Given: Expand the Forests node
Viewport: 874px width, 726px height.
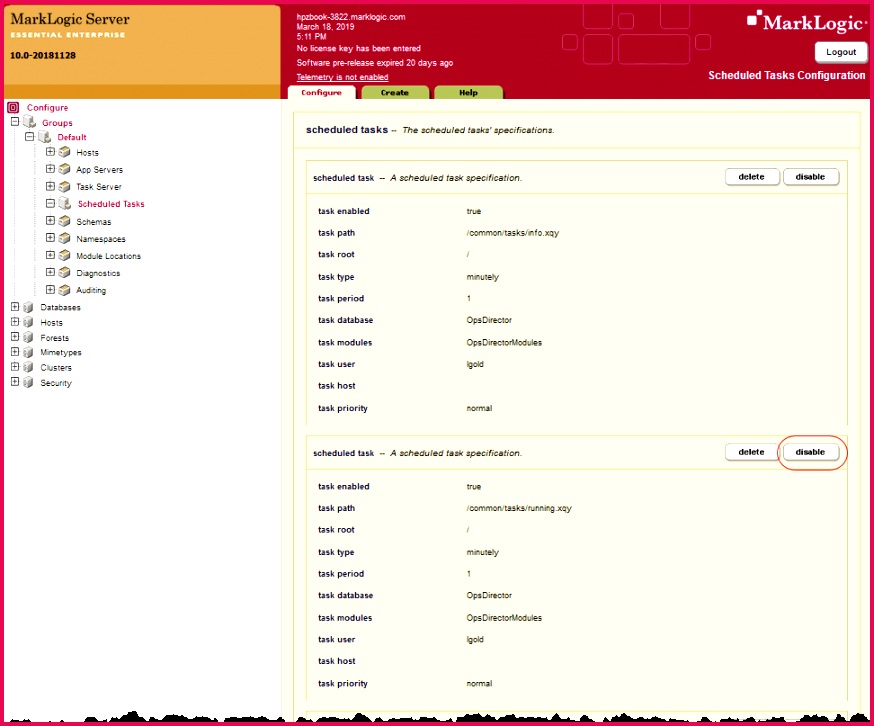Looking at the screenshot, I should point(15,336).
